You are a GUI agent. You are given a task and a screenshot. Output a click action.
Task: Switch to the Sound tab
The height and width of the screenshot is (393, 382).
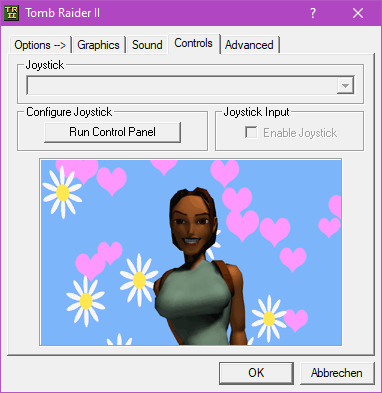click(x=147, y=45)
